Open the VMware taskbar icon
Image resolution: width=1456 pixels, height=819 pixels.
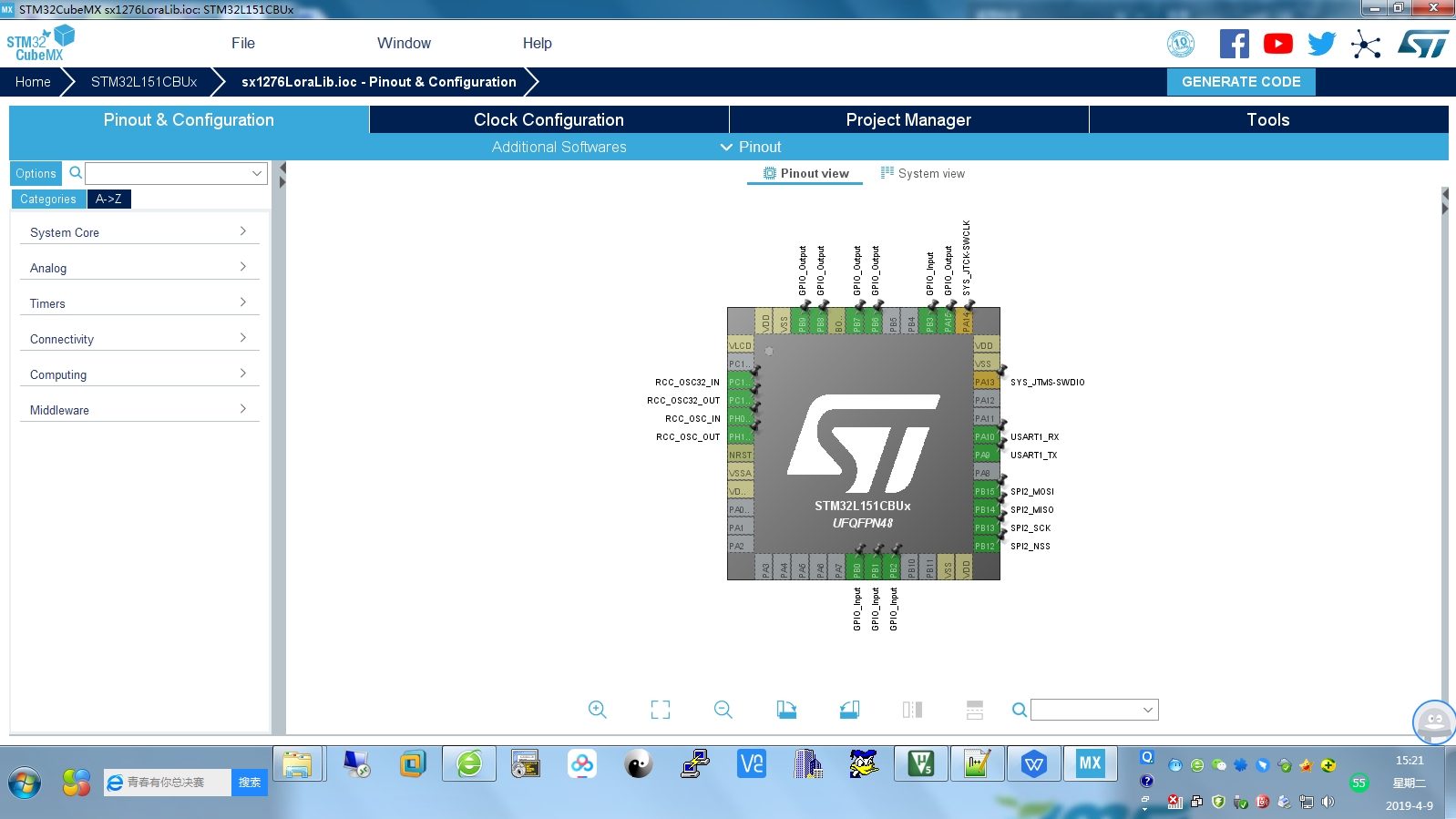point(413,763)
